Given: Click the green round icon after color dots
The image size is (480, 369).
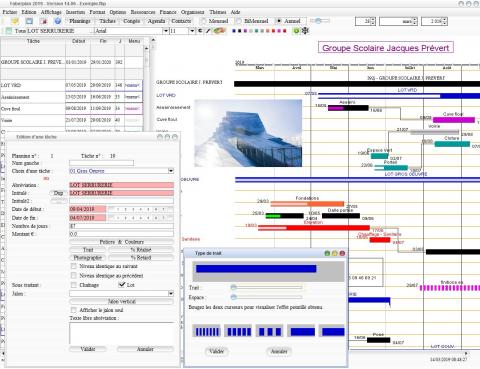Looking at the screenshot, I should (296, 31).
